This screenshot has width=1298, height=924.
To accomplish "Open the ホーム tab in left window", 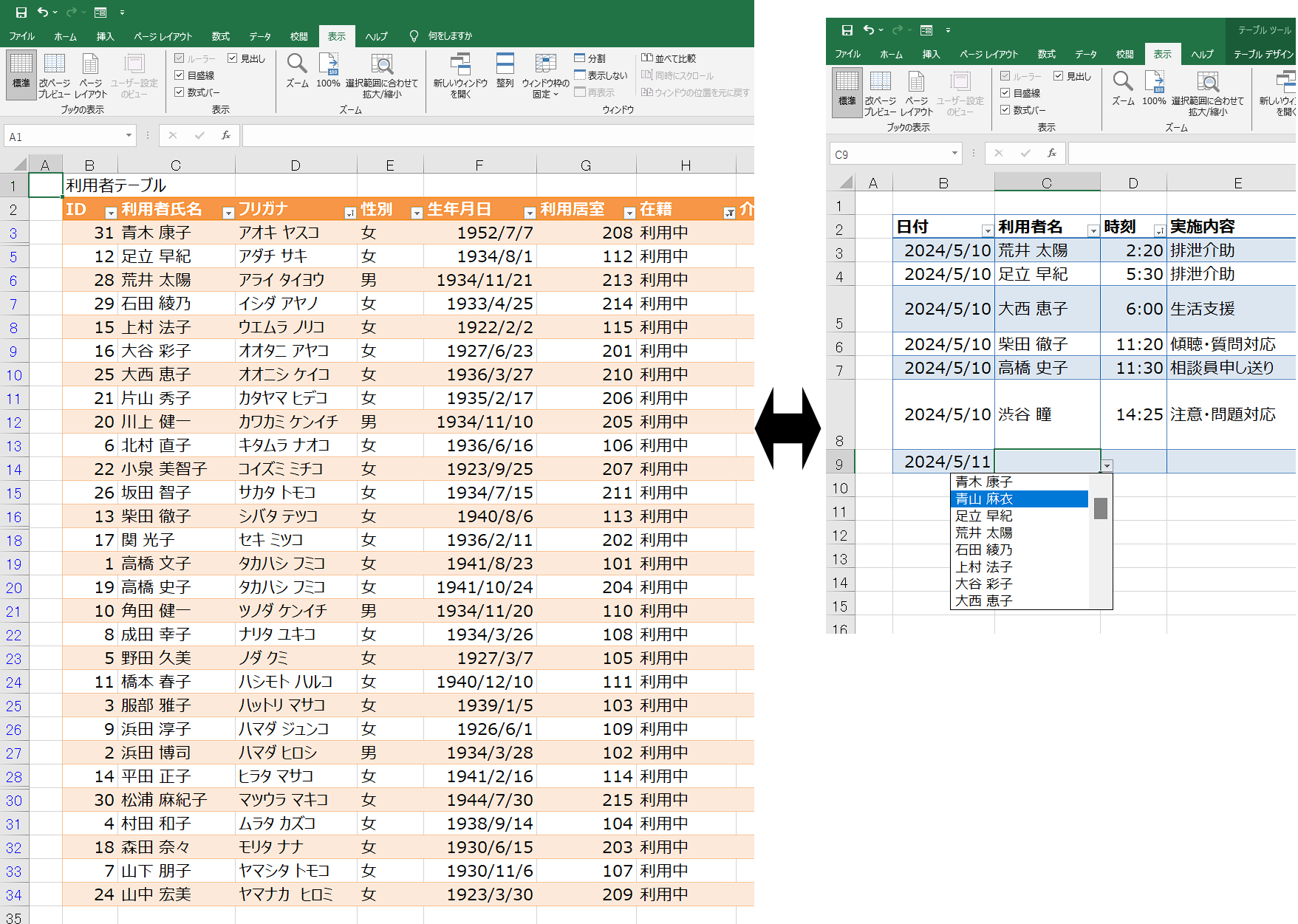I will [65, 36].
